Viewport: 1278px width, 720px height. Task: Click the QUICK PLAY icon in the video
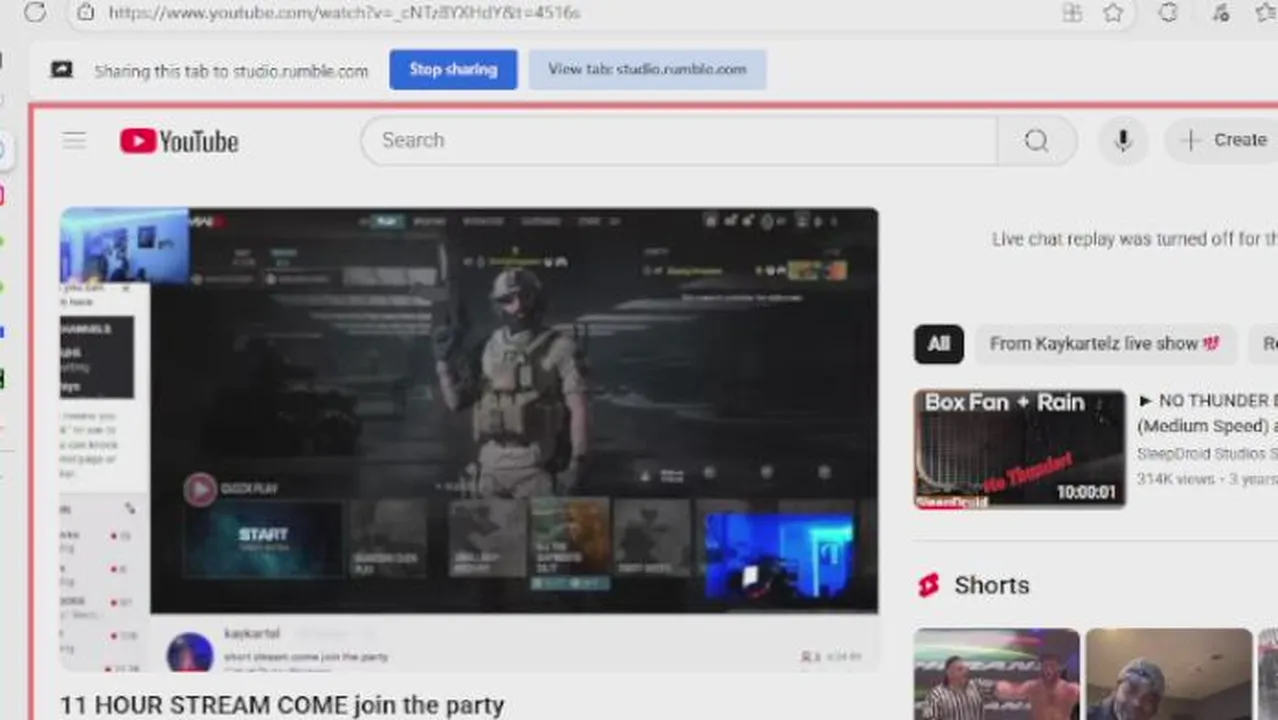pyautogui.click(x=200, y=489)
